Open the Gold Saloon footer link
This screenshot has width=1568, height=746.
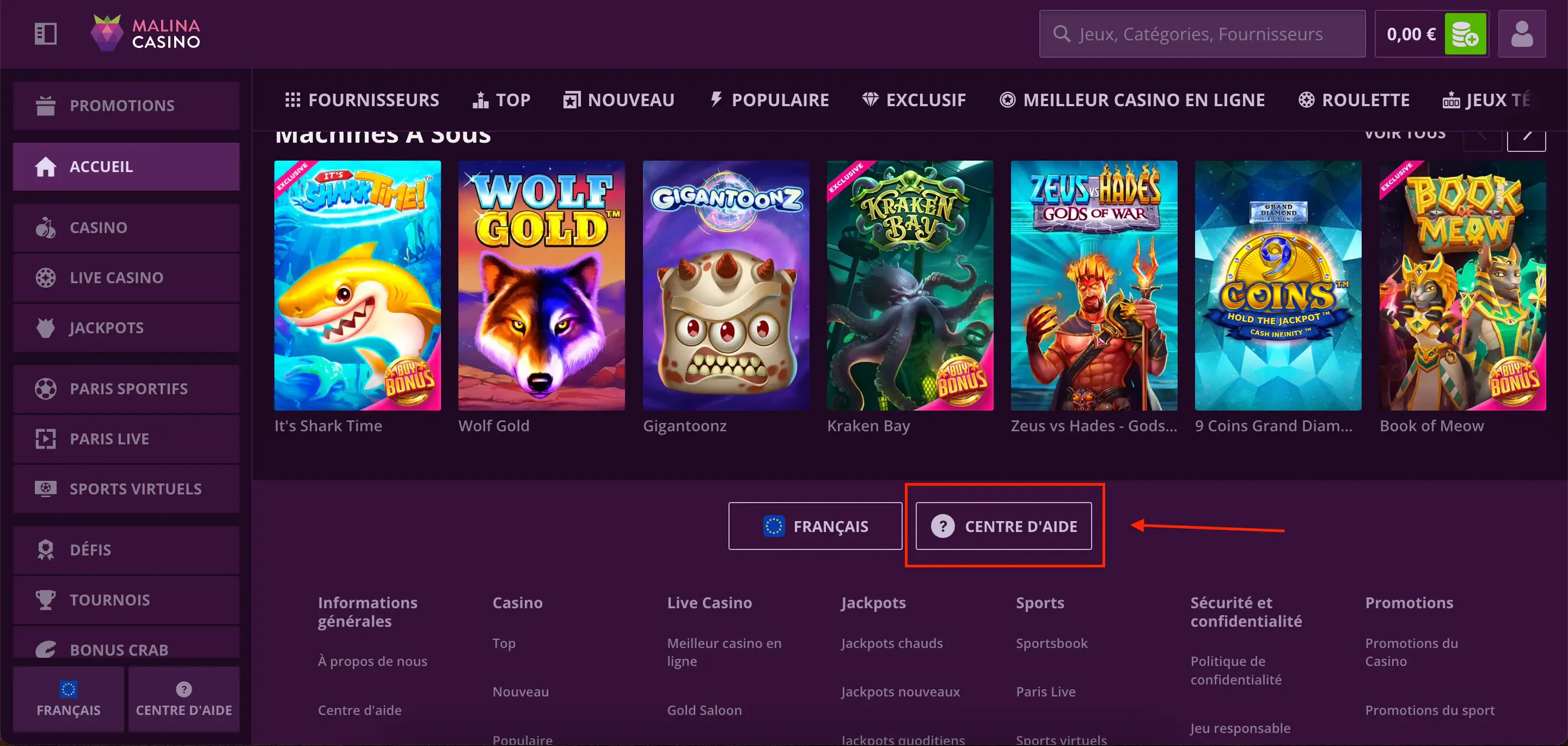coord(705,710)
